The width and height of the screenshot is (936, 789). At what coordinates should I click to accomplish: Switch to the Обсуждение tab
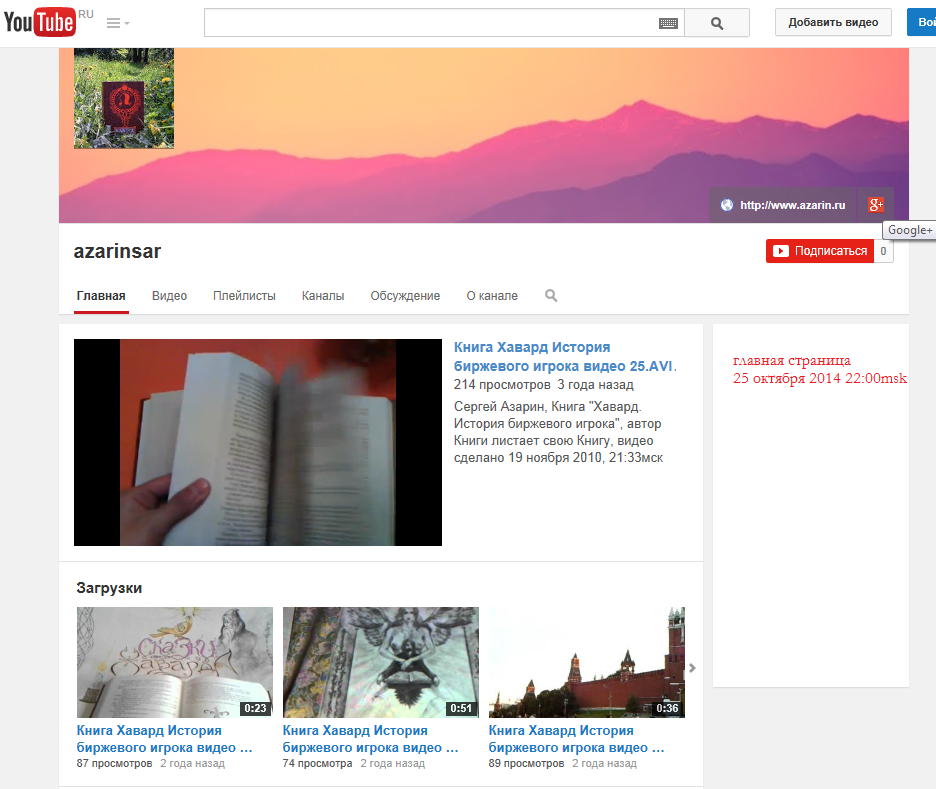click(x=405, y=296)
